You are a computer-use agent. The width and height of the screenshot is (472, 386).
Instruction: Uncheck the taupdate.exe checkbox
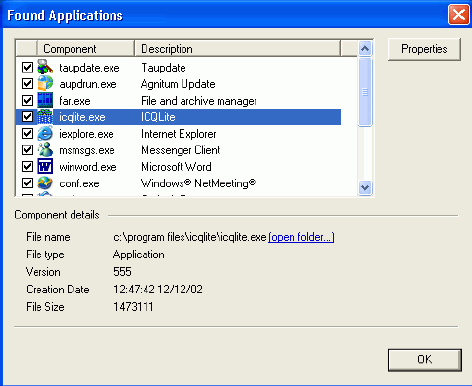(27, 67)
